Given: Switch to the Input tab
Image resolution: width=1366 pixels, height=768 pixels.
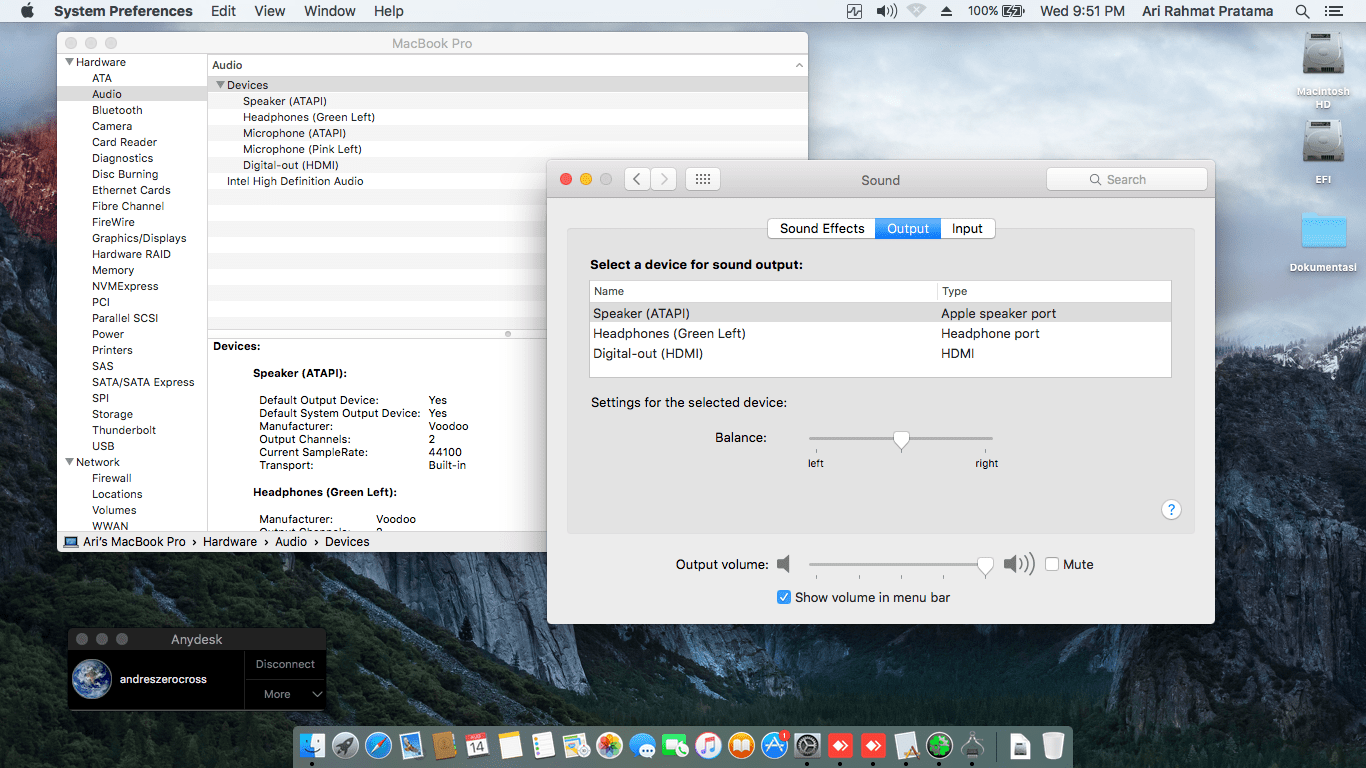Looking at the screenshot, I should click(x=967, y=228).
